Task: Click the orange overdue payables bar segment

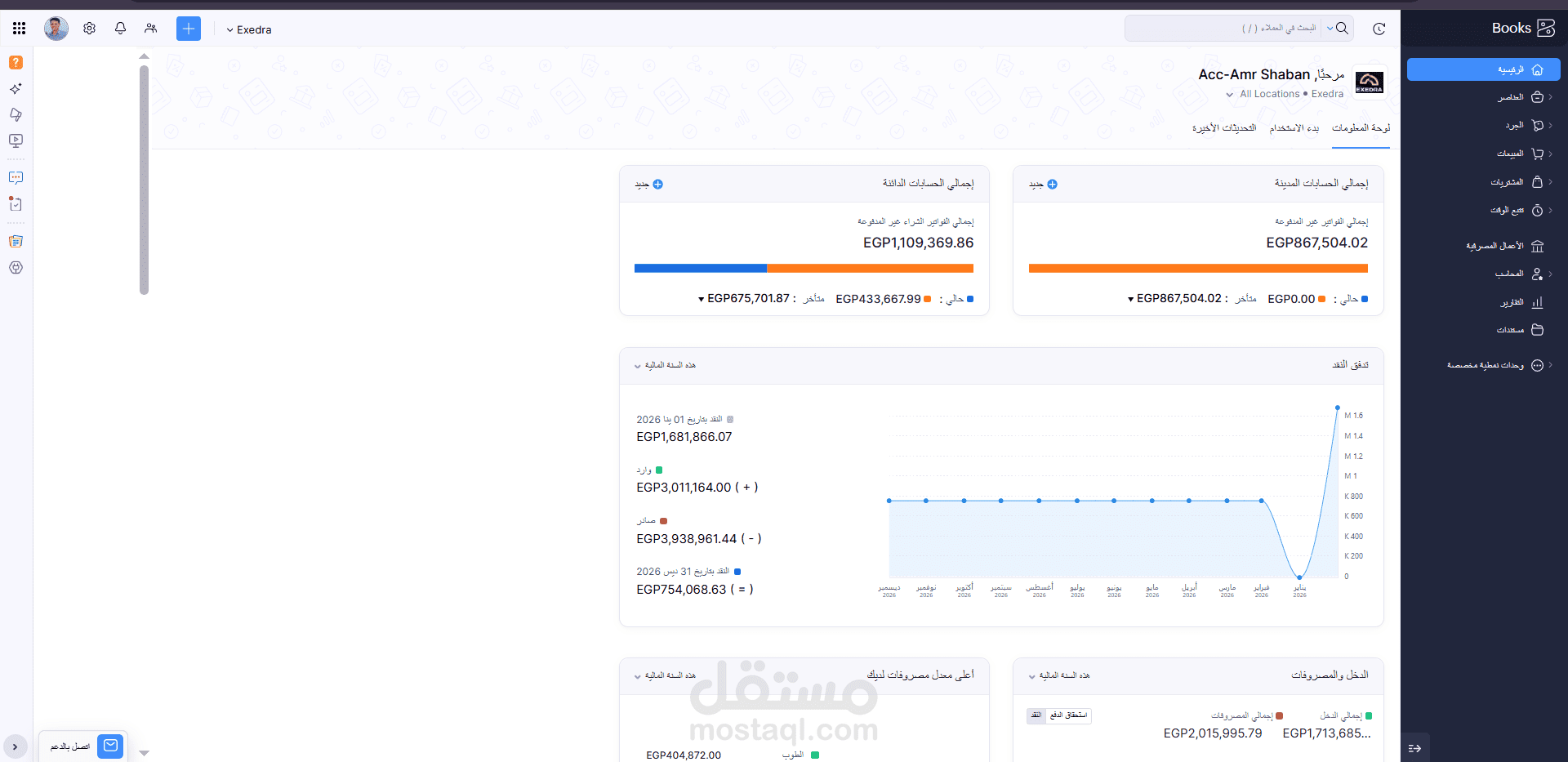Action: 870,268
